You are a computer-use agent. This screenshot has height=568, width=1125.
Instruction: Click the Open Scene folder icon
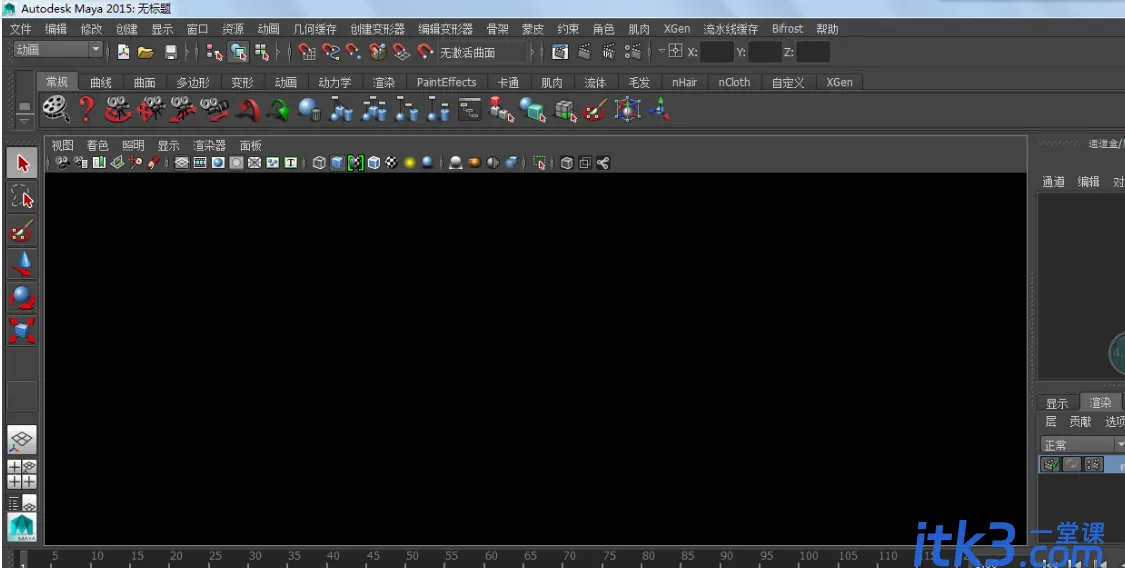coord(146,52)
